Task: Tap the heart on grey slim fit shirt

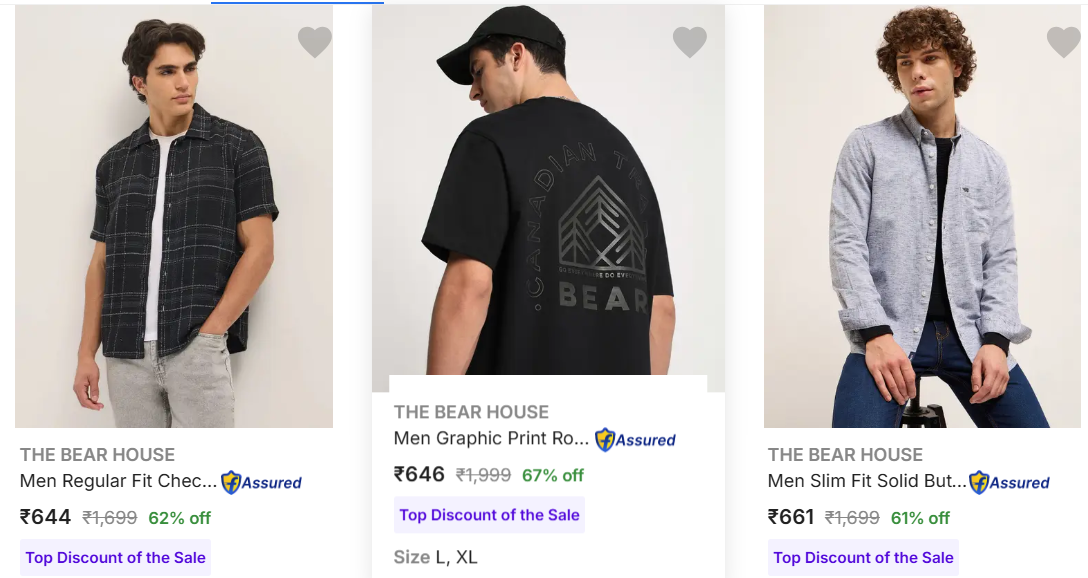Action: [x=1064, y=42]
